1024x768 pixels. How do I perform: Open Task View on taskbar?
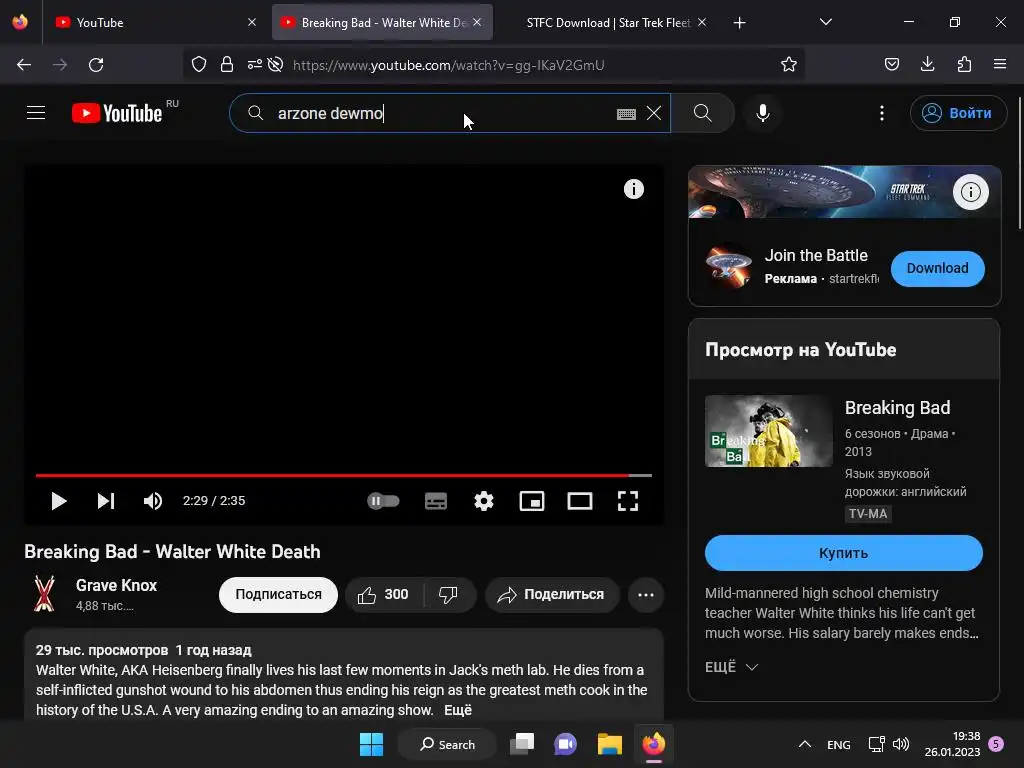point(522,744)
